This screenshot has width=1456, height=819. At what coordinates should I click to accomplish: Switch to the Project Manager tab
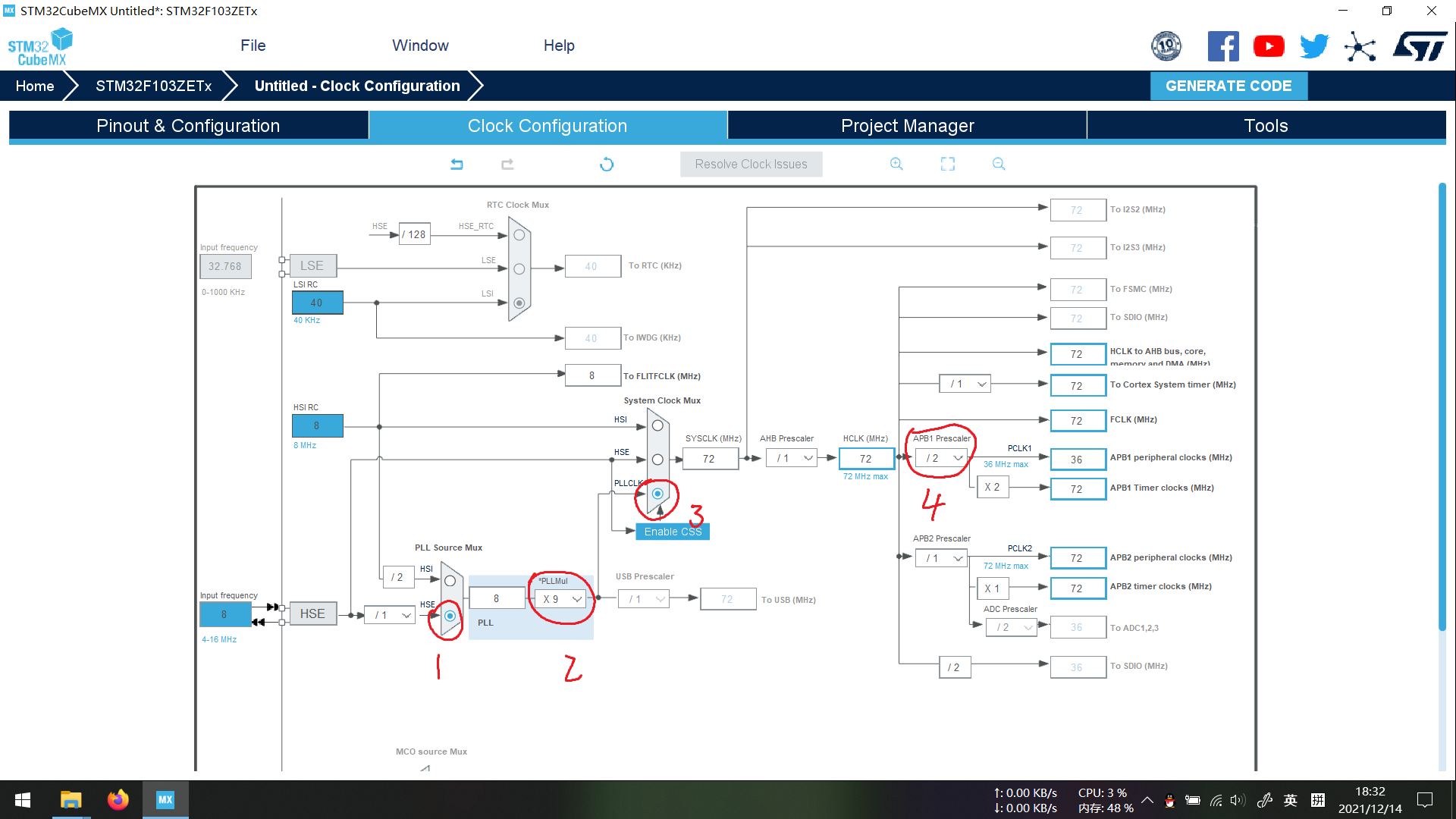pos(907,125)
